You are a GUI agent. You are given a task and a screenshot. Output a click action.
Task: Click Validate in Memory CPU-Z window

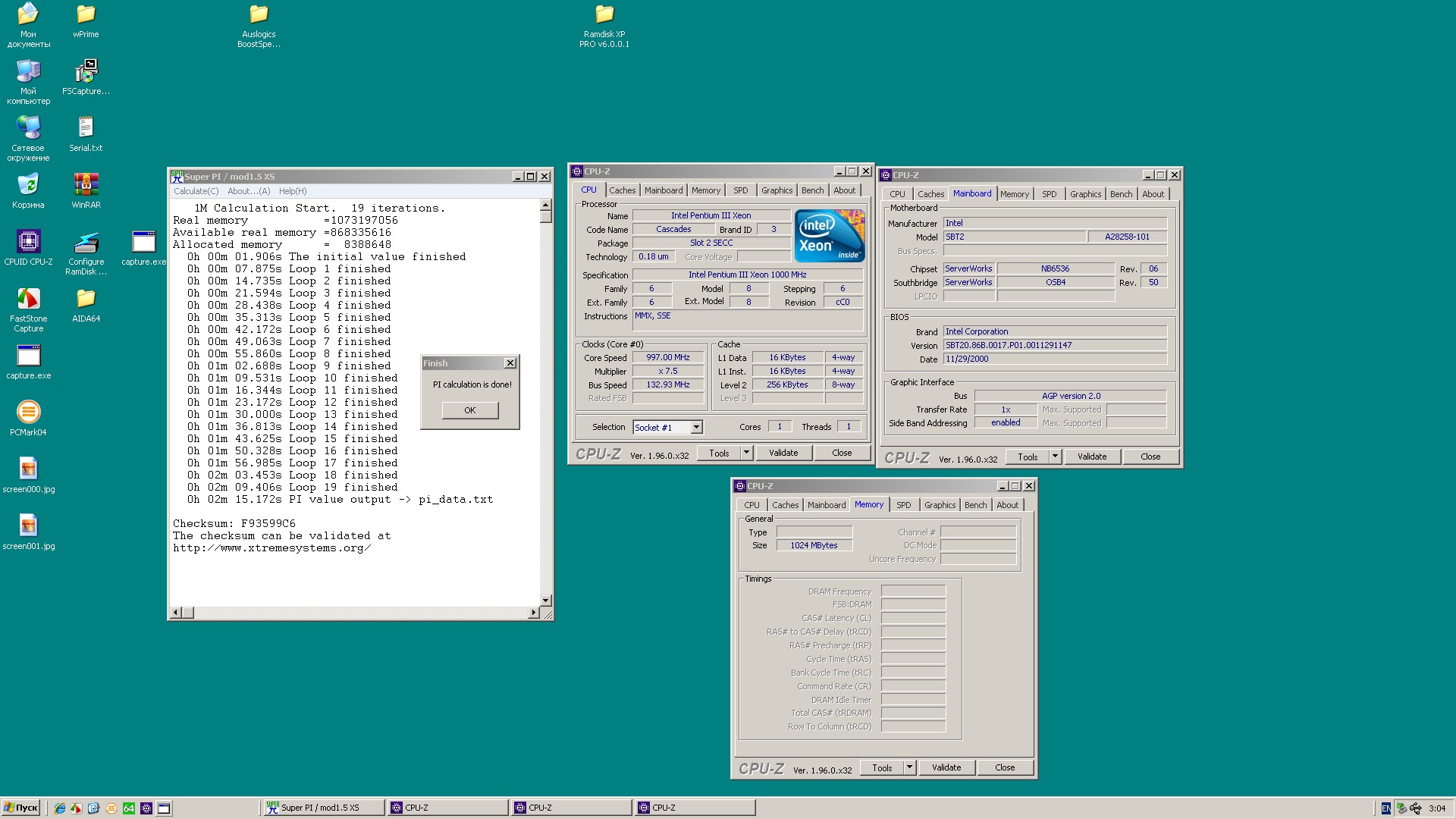(x=946, y=767)
